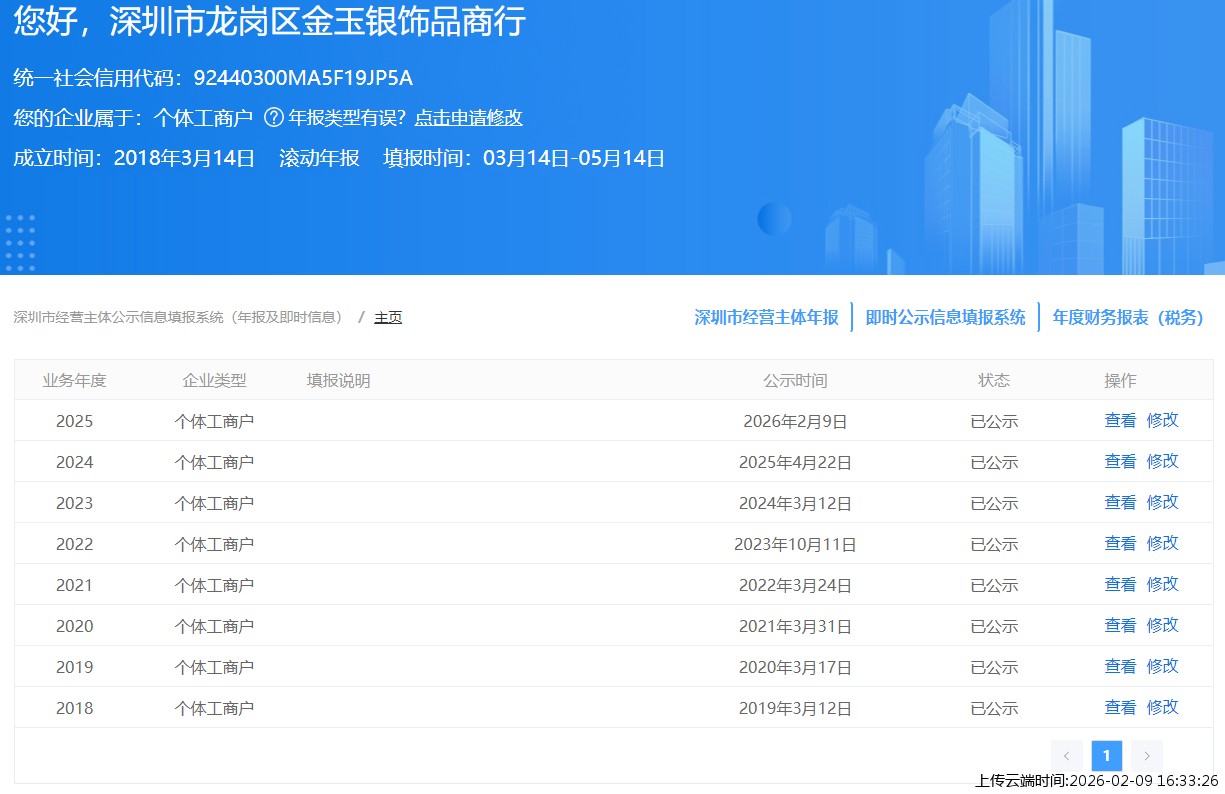View the 2025 annual report
This screenshot has height=794, width=1225.
[1120, 421]
